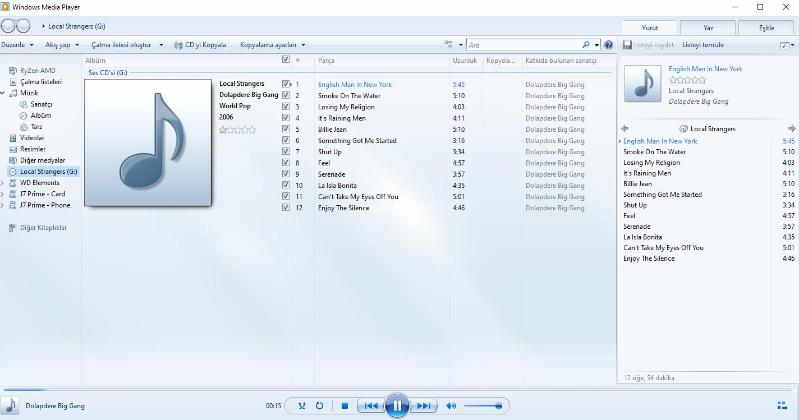
Task: Click the volume slider
Action: 483,406
